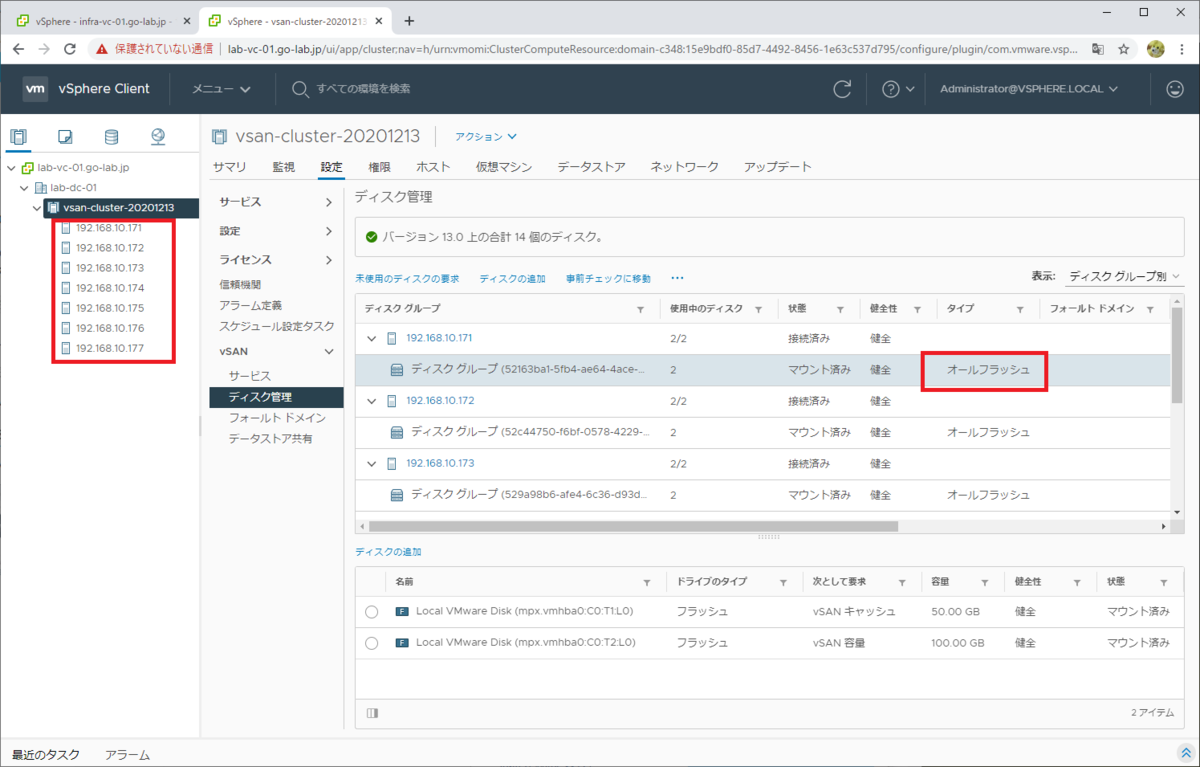Open Networking inventory view icon

tap(158, 137)
